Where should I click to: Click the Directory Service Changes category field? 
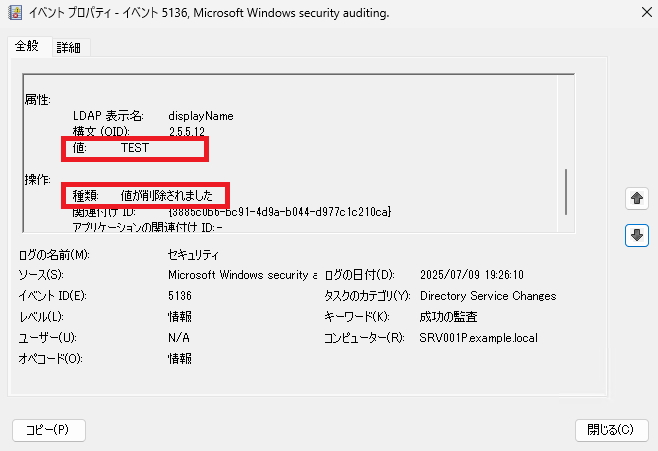pyautogui.click(x=488, y=296)
